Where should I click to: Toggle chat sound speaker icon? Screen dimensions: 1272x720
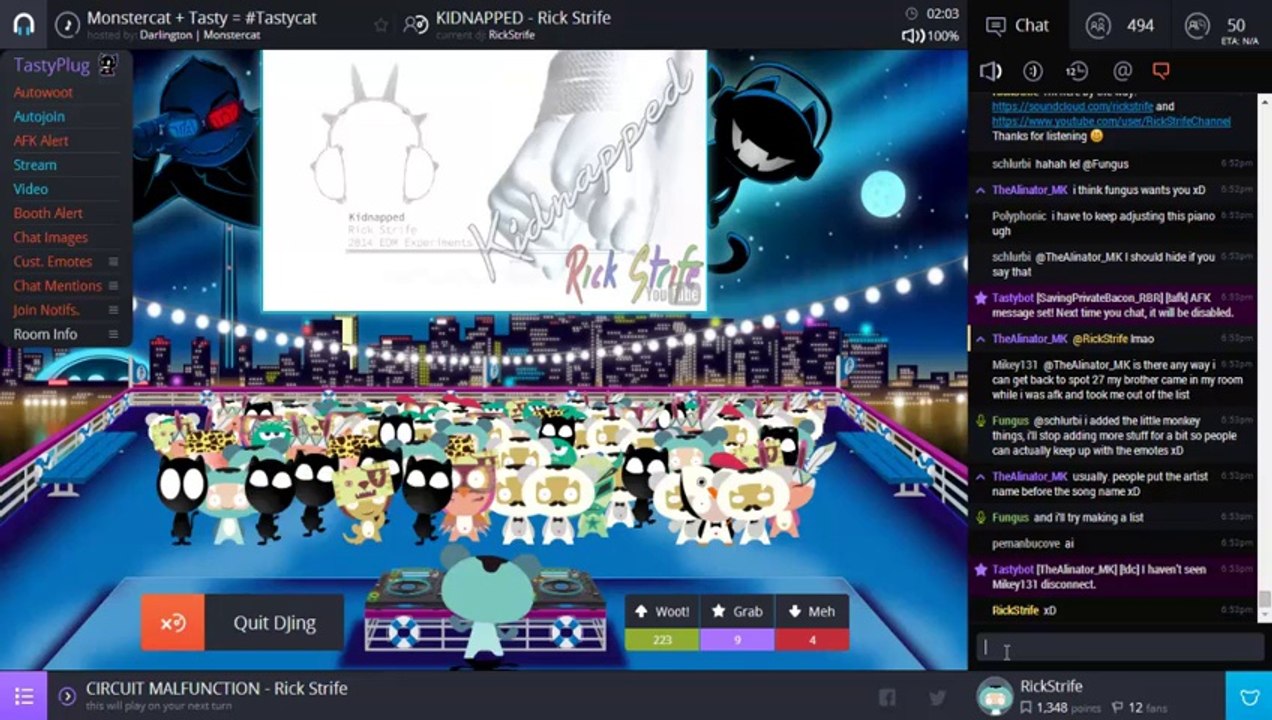click(991, 71)
